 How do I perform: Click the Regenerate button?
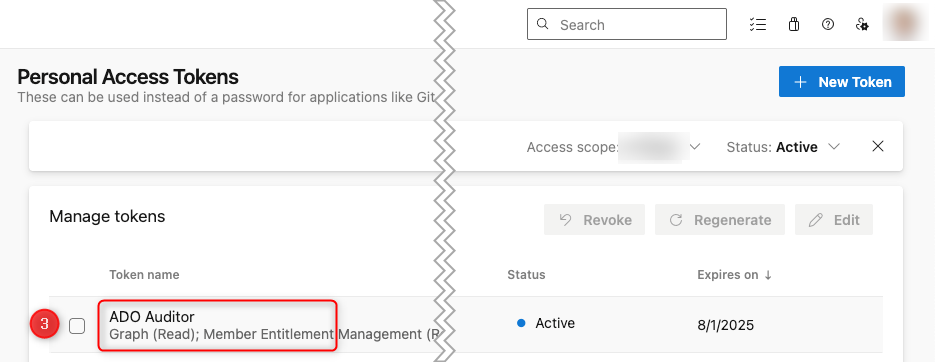coord(720,220)
